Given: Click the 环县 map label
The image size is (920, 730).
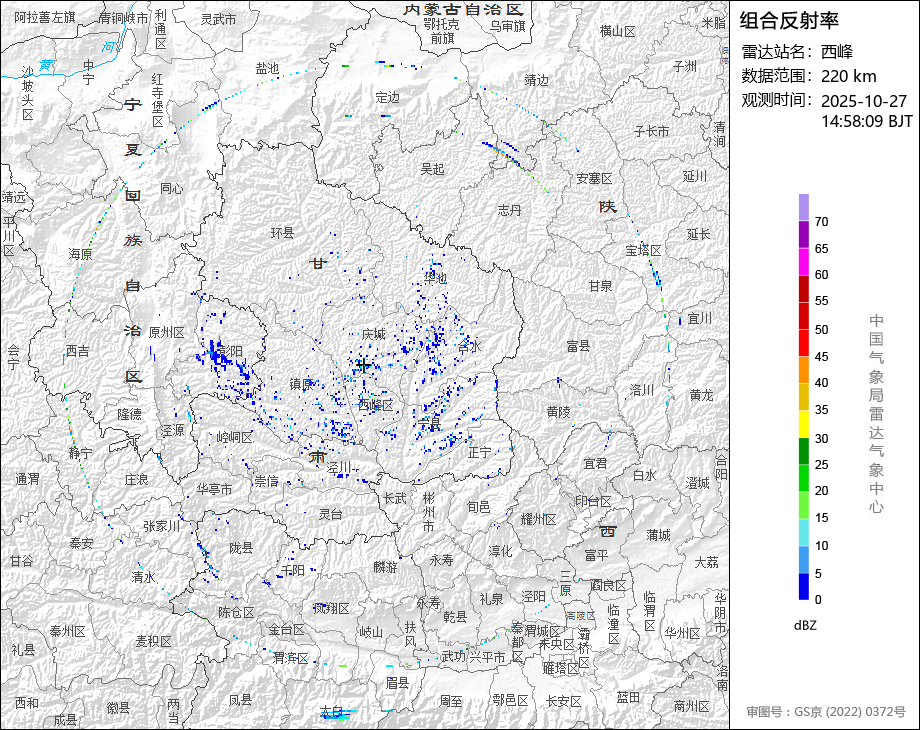Looking at the screenshot, I should [x=283, y=233].
